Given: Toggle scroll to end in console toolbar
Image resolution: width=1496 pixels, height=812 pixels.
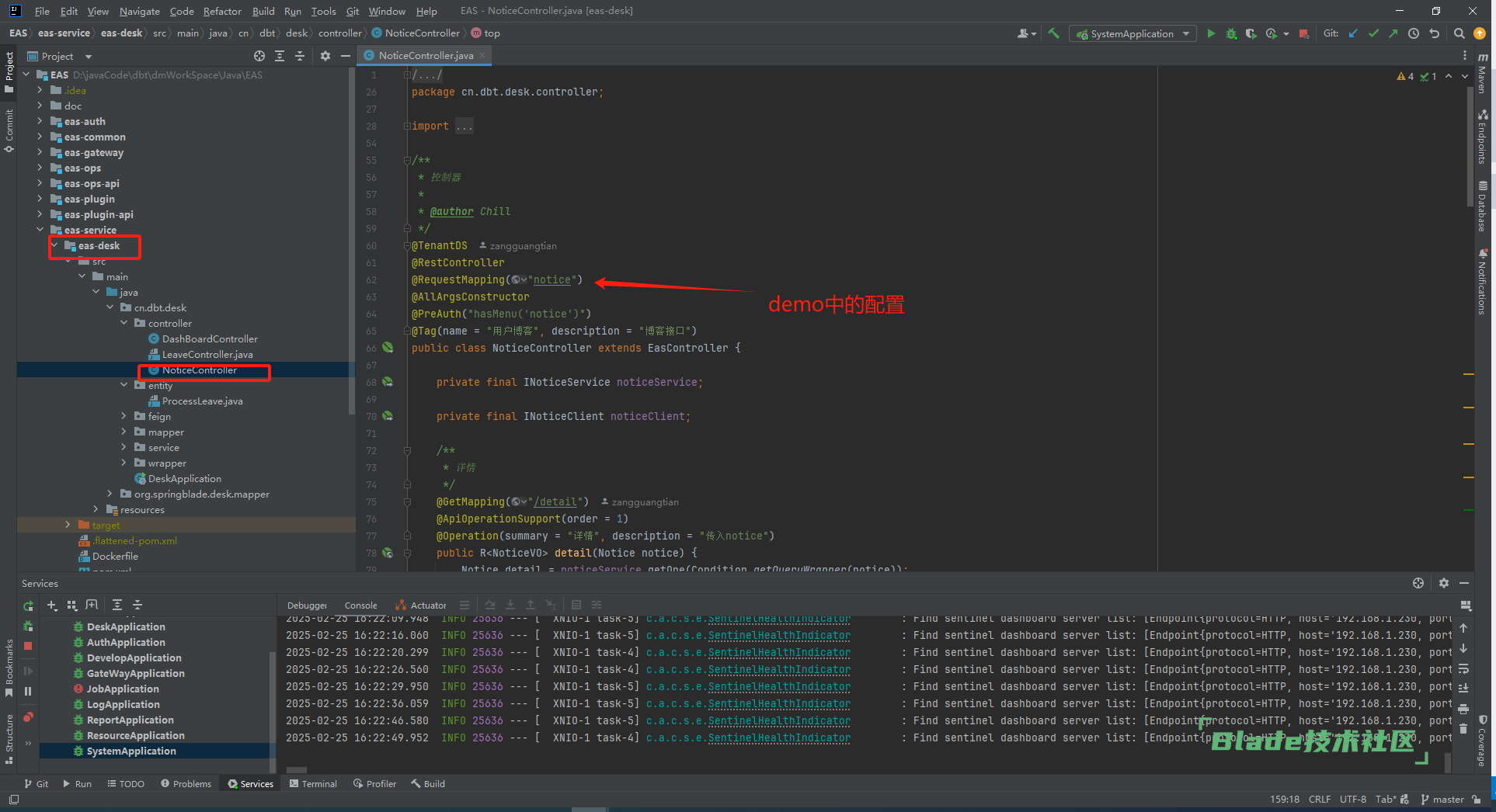Looking at the screenshot, I should pyautogui.click(x=1463, y=688).
